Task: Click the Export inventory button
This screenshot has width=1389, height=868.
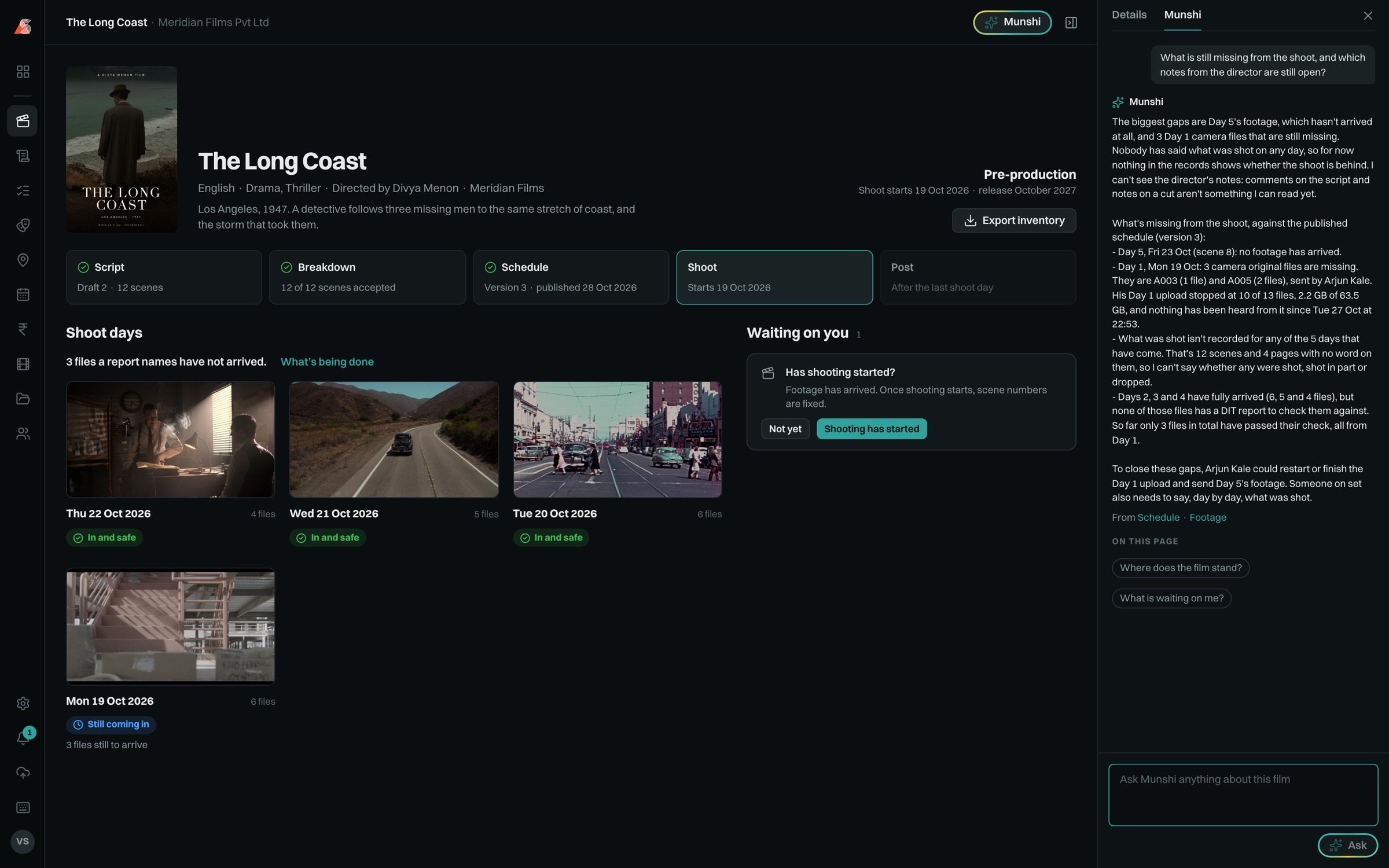Action: click(x=1014, y=220)
